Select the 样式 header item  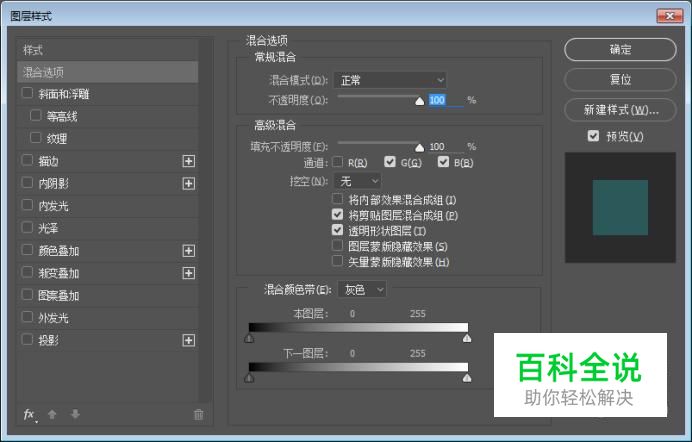tap(107, 50)
